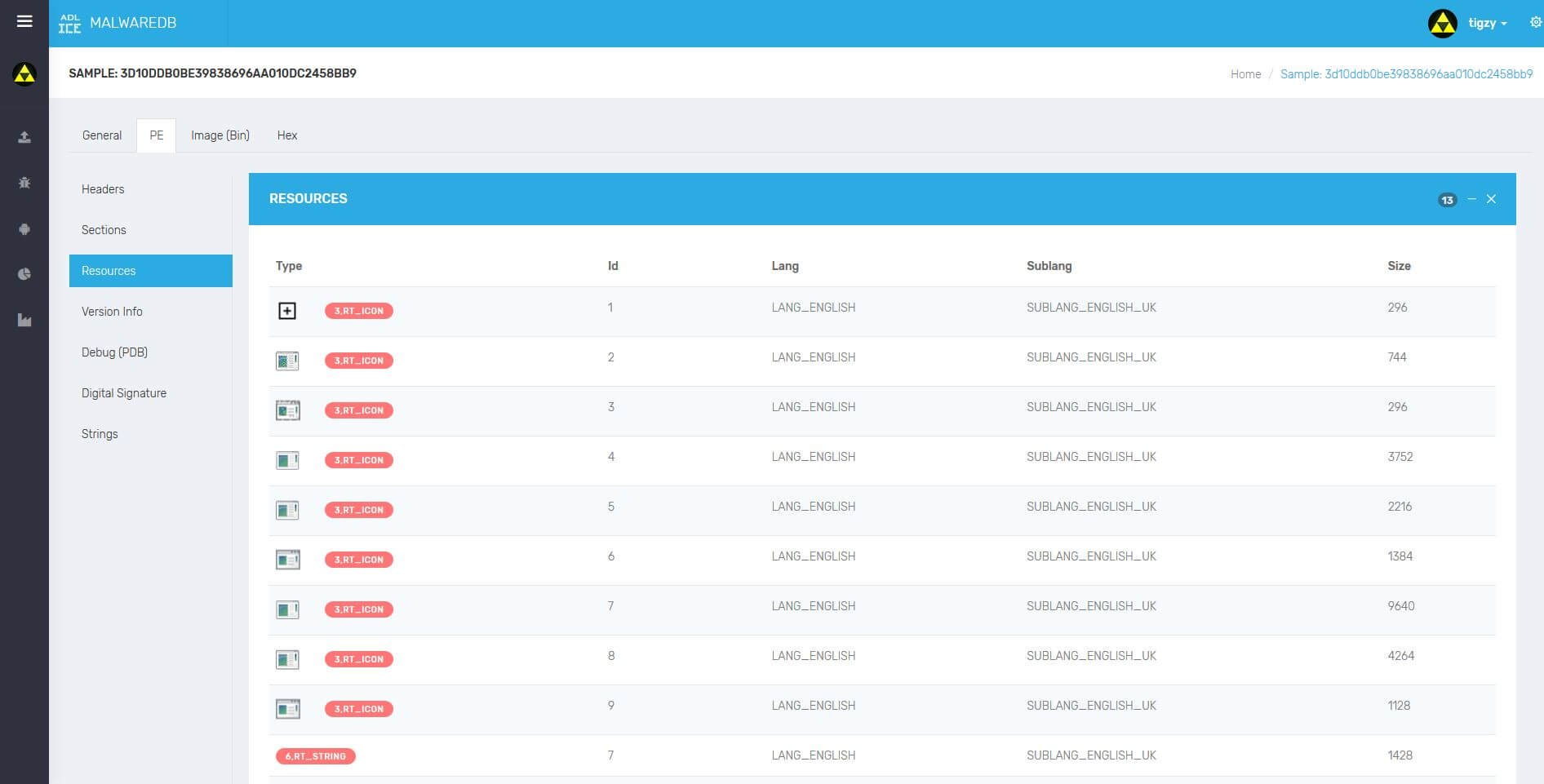The image size is (1544, 784).
Task: Close the RESOURCES panel
Action: [1491, 198]
